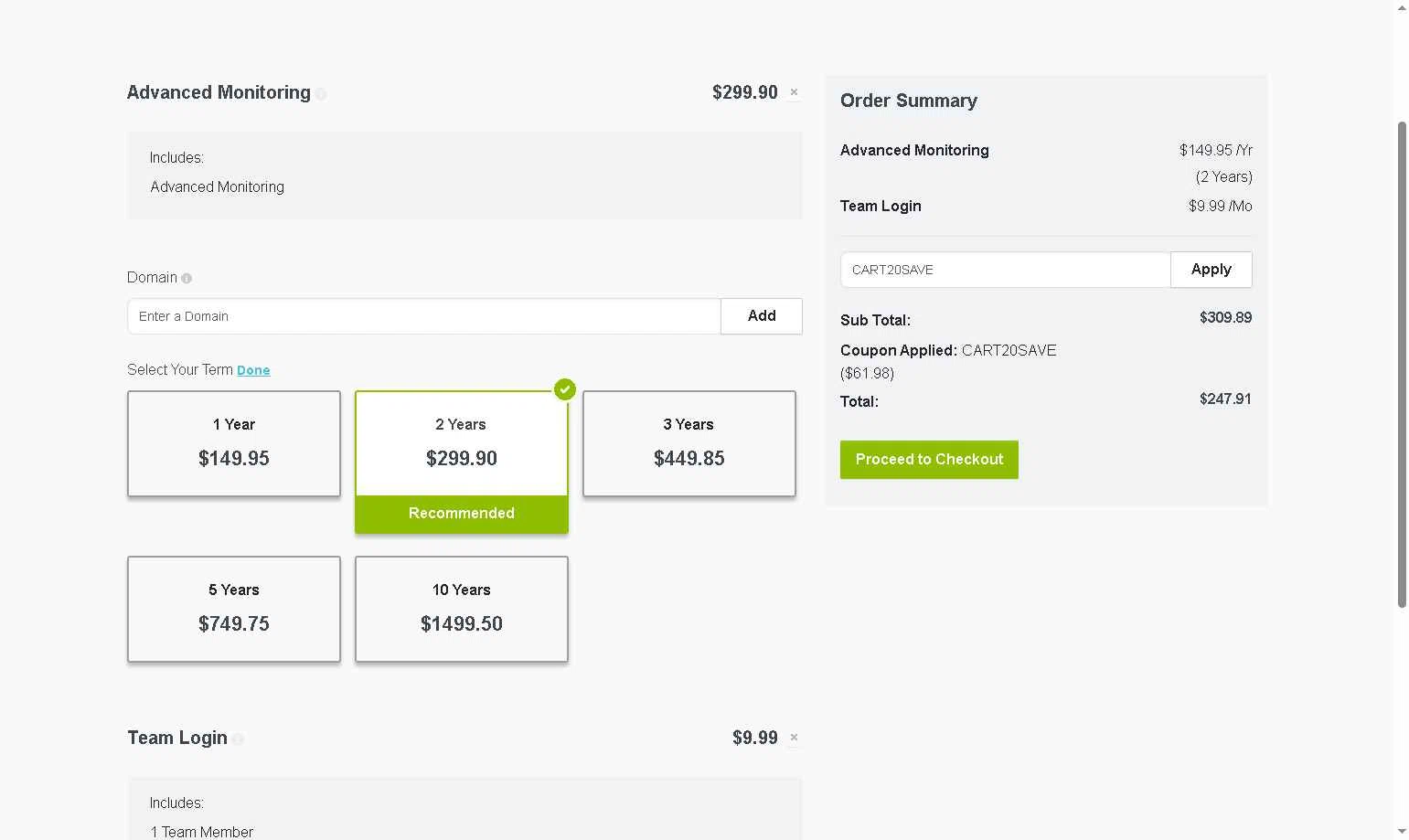Focus the Enter a Domain field
This screenshot has height=840, width=1409.
(x=424, y=316)
